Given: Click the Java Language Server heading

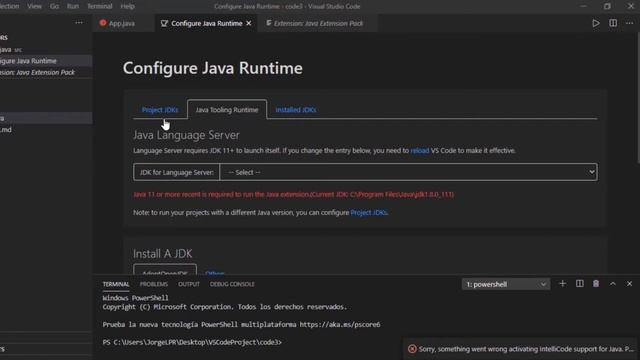Looking at the screenshot, I should pyautogui.click(x=186, y=135).
